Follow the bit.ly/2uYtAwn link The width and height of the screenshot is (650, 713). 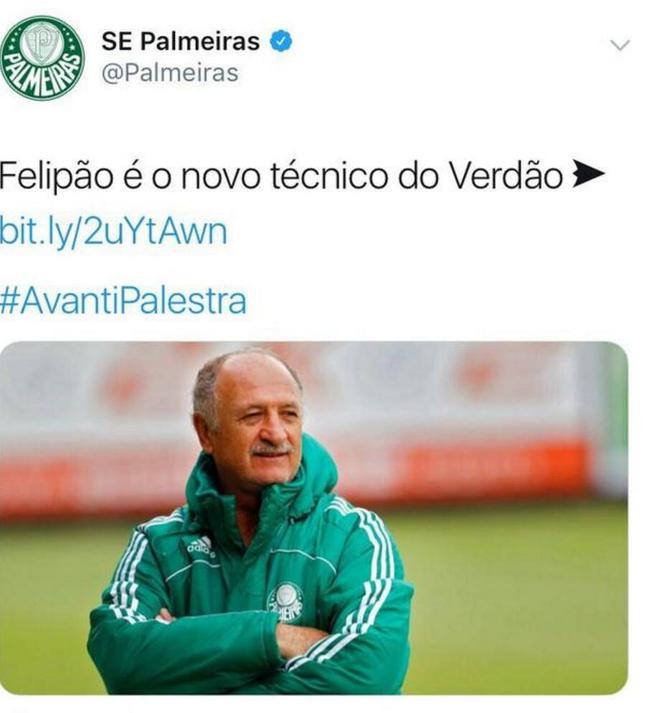[x=113, y=233]
